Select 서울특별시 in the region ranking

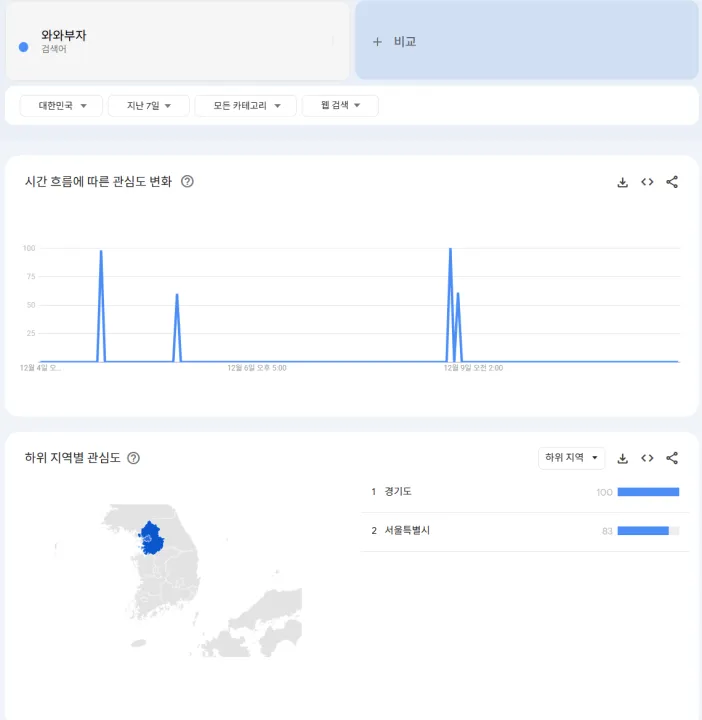[x=406, y=531]
